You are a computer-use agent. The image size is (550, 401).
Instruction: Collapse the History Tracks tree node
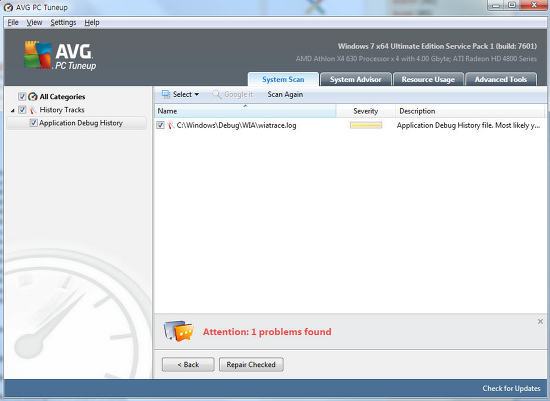(13, 111)
